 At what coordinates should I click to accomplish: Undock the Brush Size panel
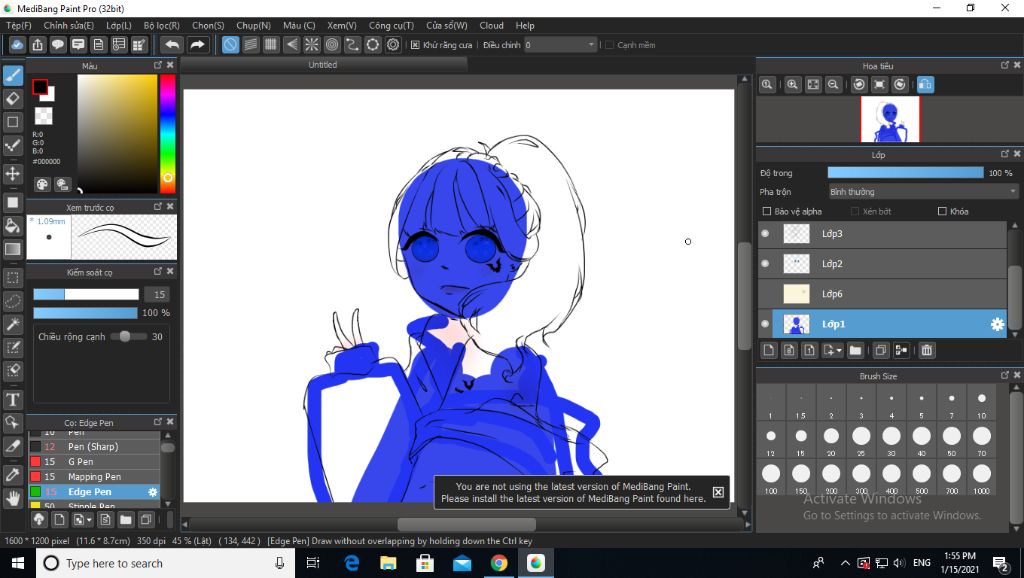1004,376
